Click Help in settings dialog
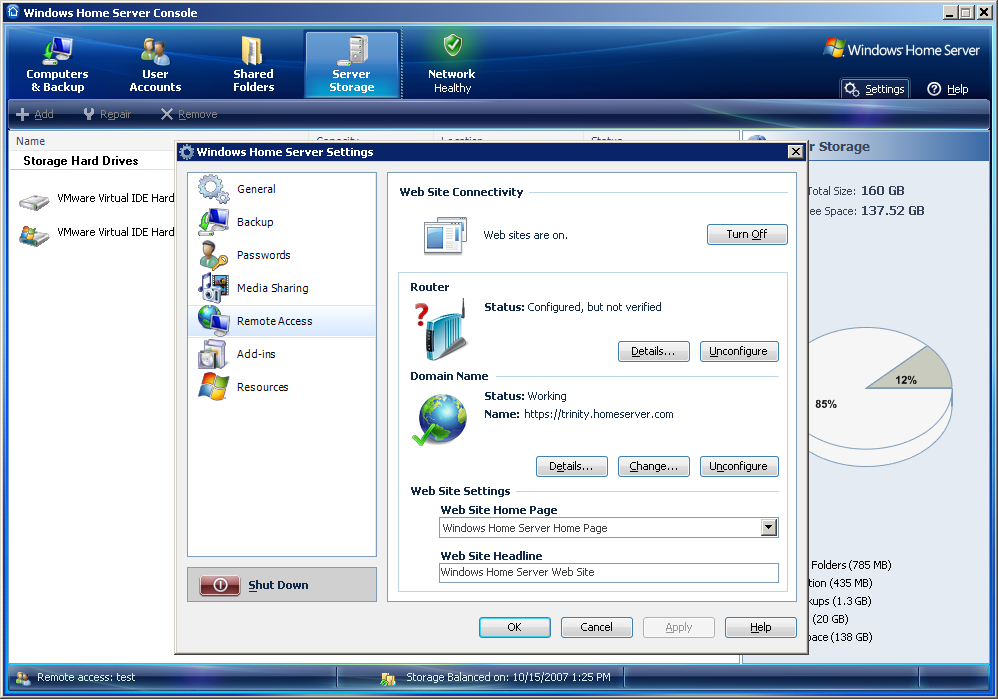Image resolution: width=998 pixels, height=699 pixels. point(761,627)
